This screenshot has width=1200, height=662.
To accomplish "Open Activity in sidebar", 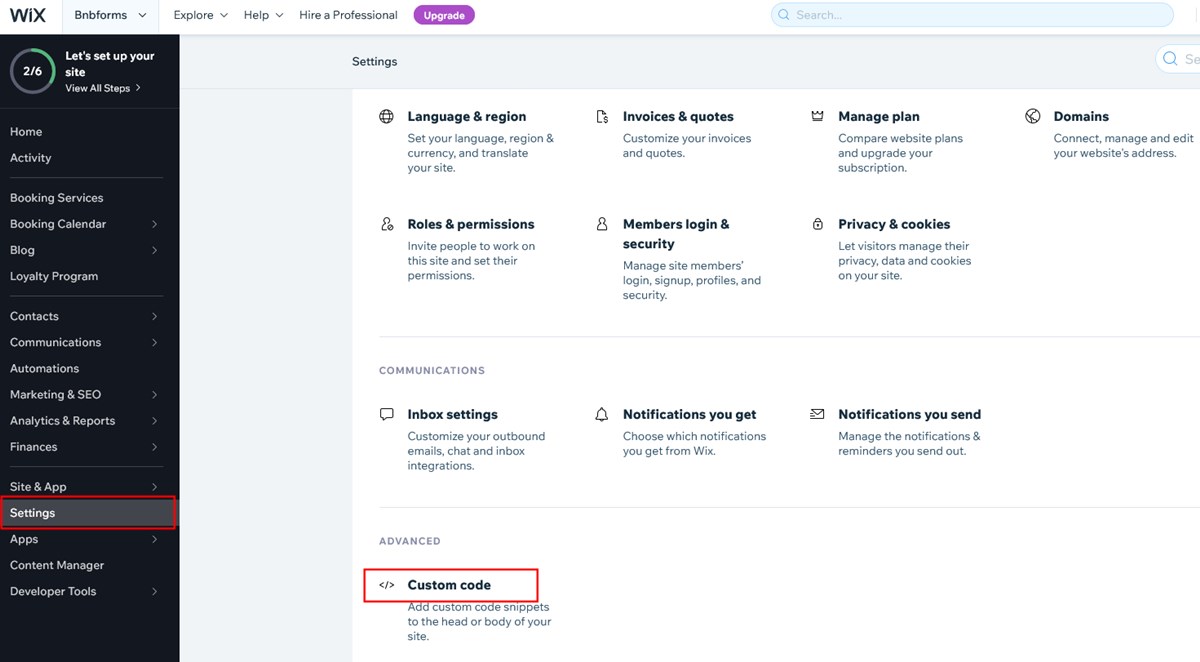I will click(30, 158).
